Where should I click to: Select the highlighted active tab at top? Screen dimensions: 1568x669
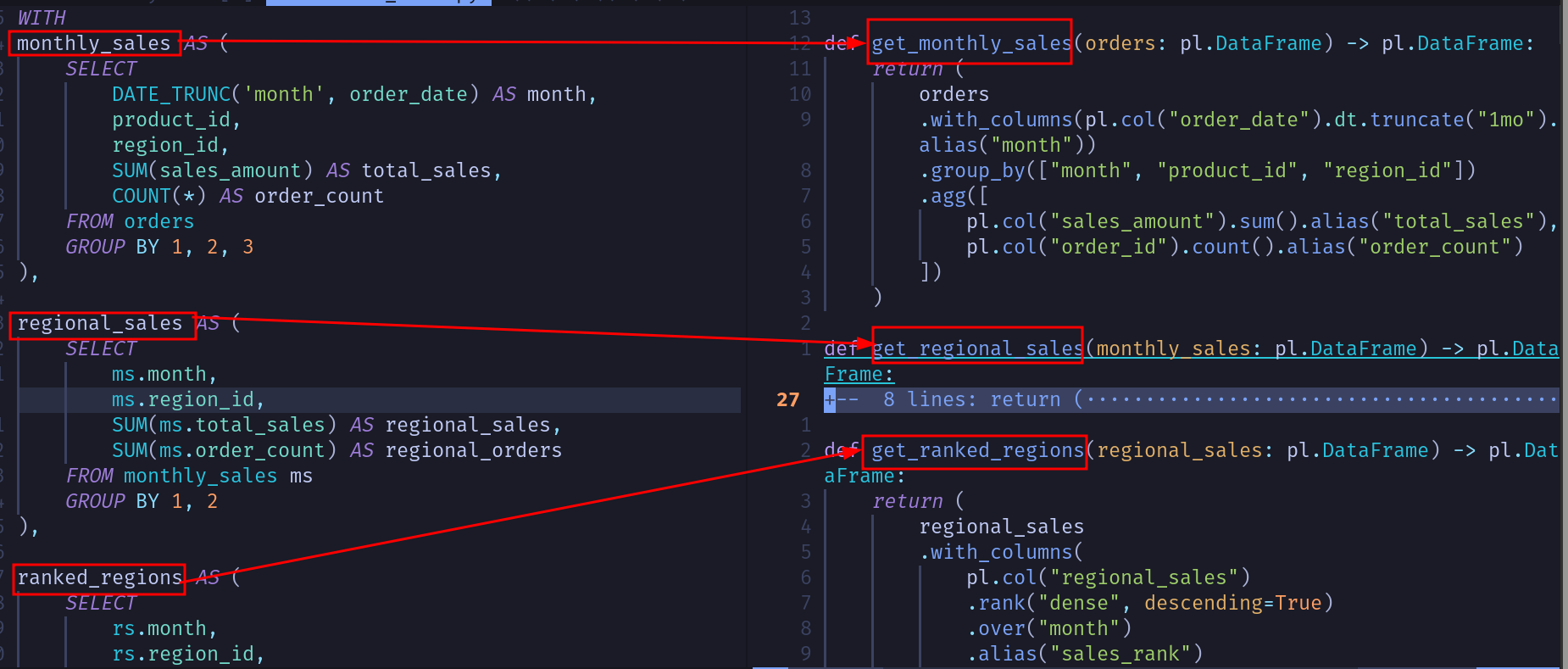point(378,3)
